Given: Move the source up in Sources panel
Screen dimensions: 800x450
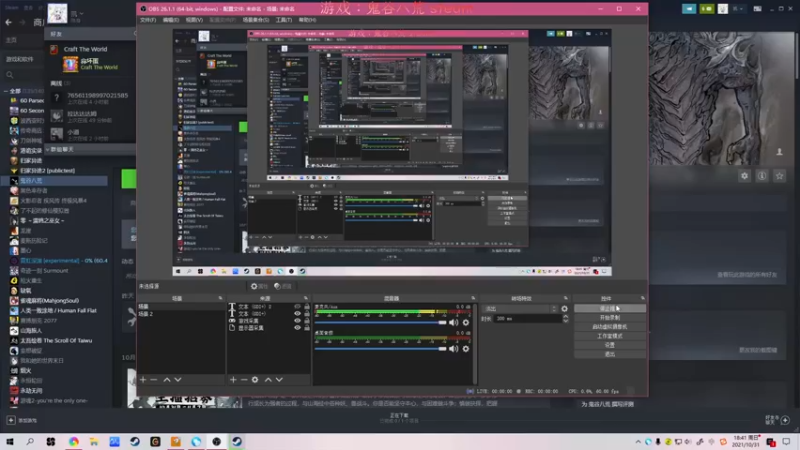Looking at the screenshot, I should pos(268,380).
